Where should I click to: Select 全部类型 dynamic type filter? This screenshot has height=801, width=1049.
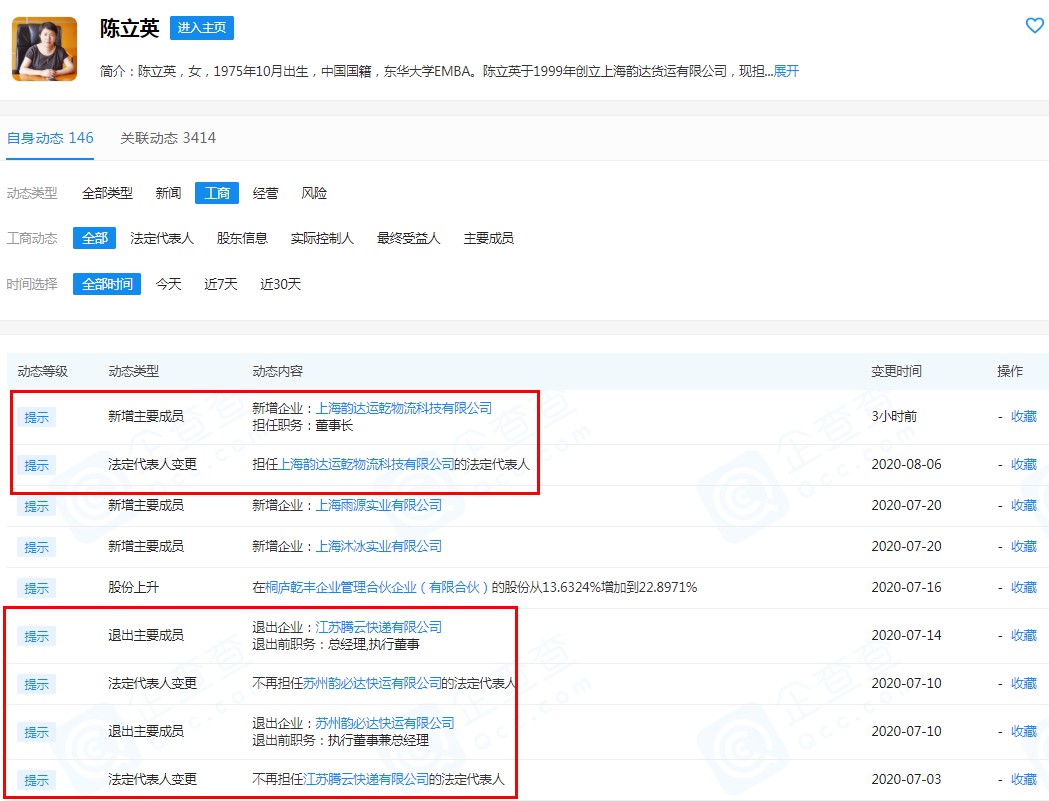[x=107, y=193]
